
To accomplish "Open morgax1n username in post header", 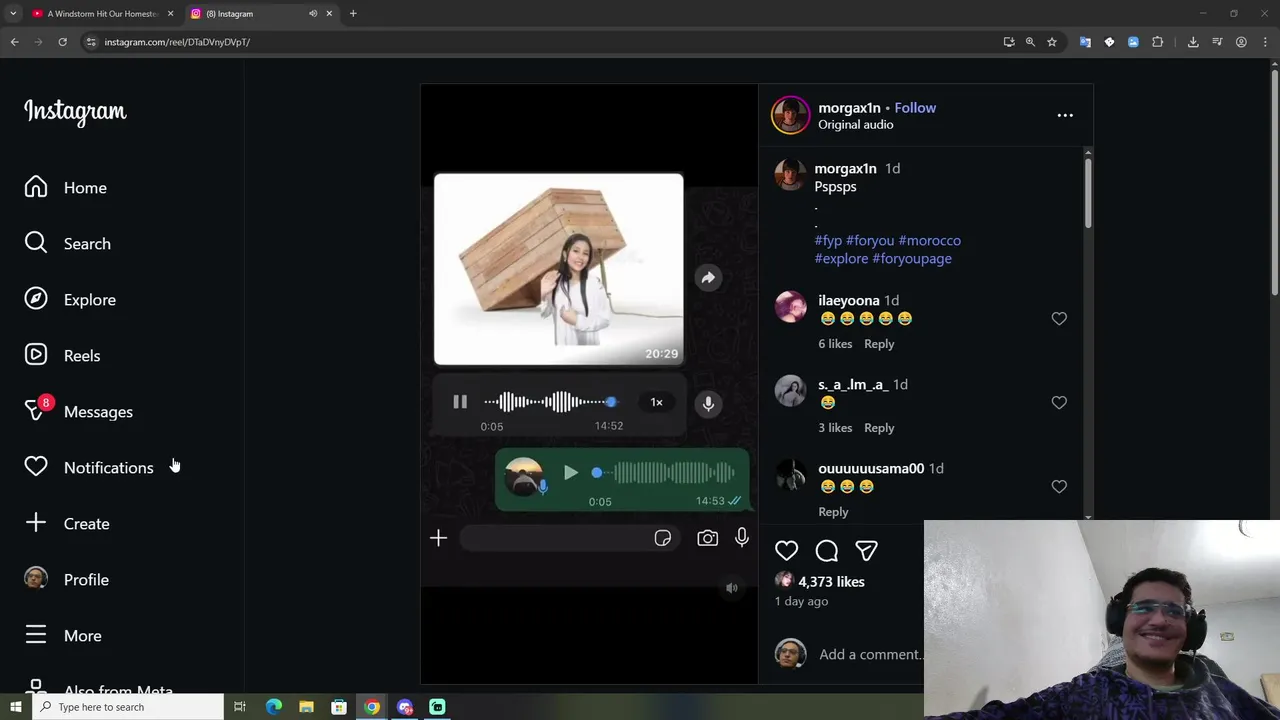I will pyautogui.click(x=849, y=108).
